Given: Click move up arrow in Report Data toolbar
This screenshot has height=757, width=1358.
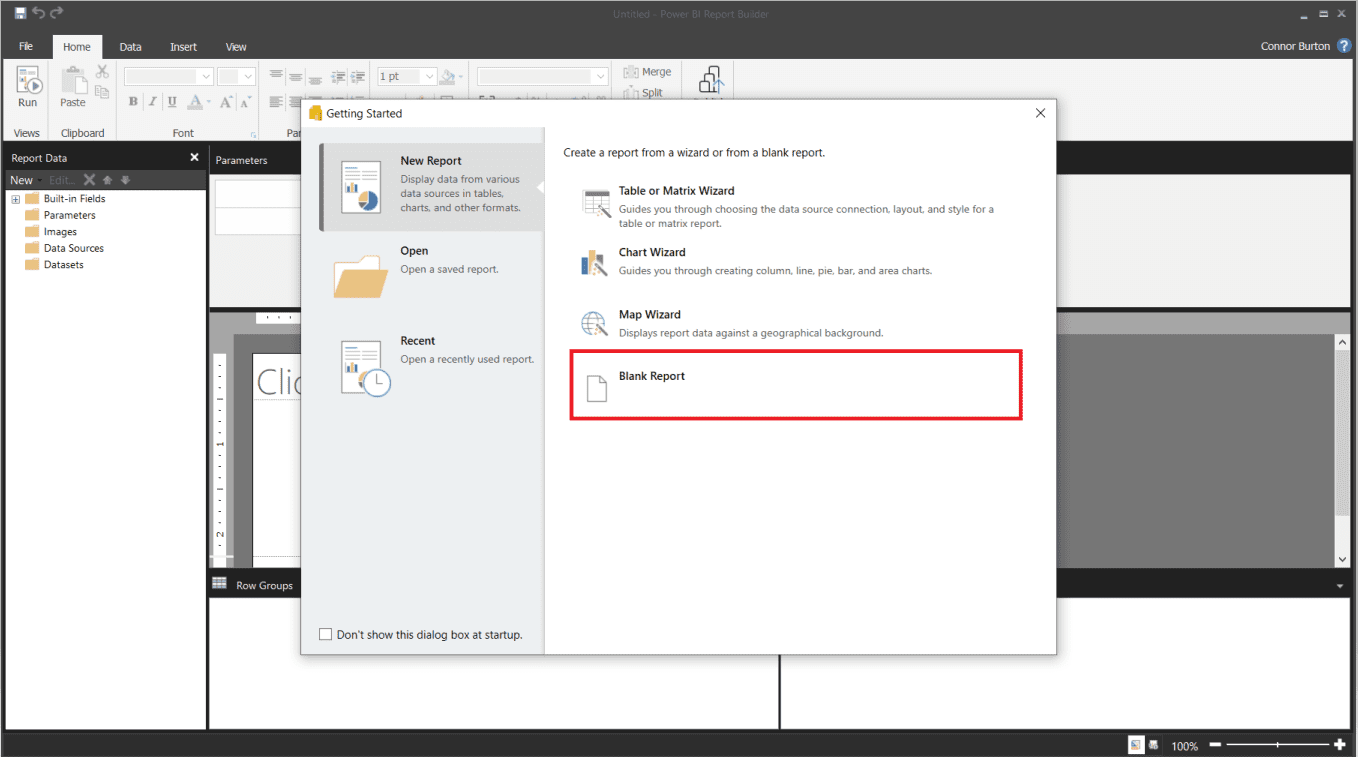Looking at the screenshot, I should 108,180.
